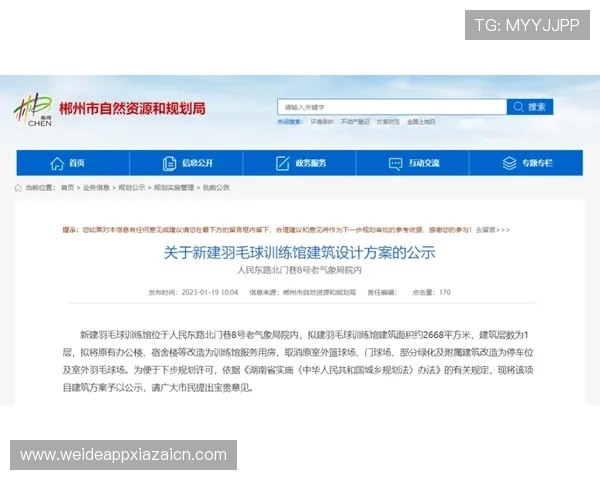Open the 首页 navigation tab
Screen dimensions: 600x480
point(73,163)
